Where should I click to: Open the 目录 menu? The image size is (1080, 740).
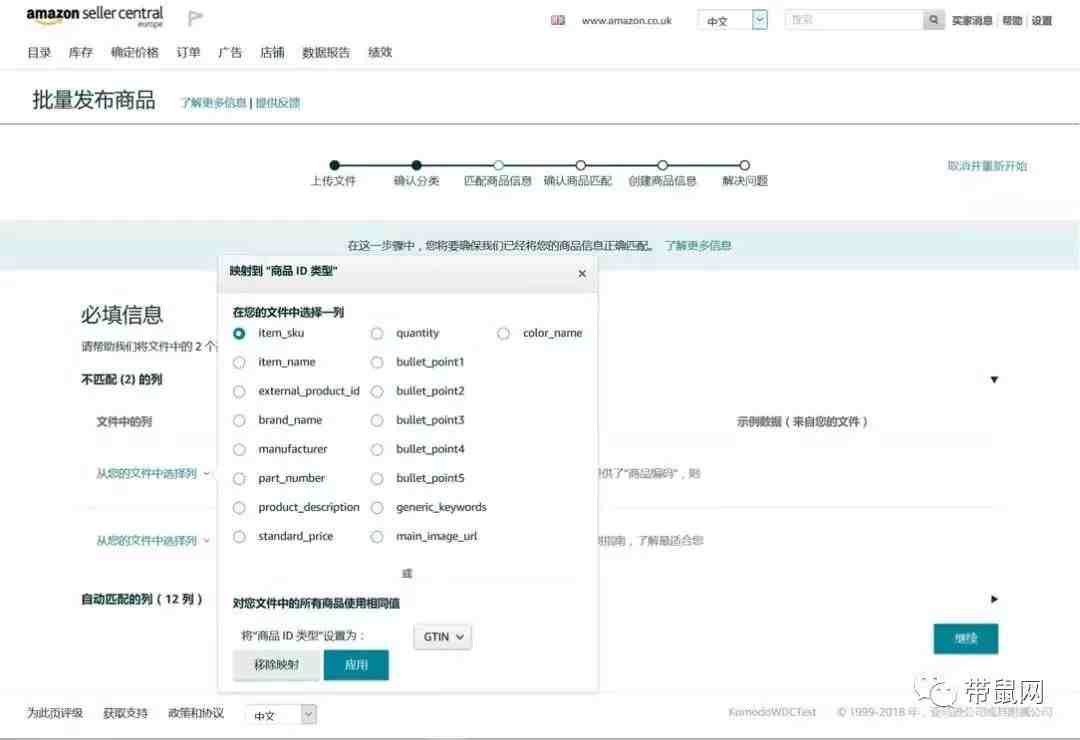point(39,52)
